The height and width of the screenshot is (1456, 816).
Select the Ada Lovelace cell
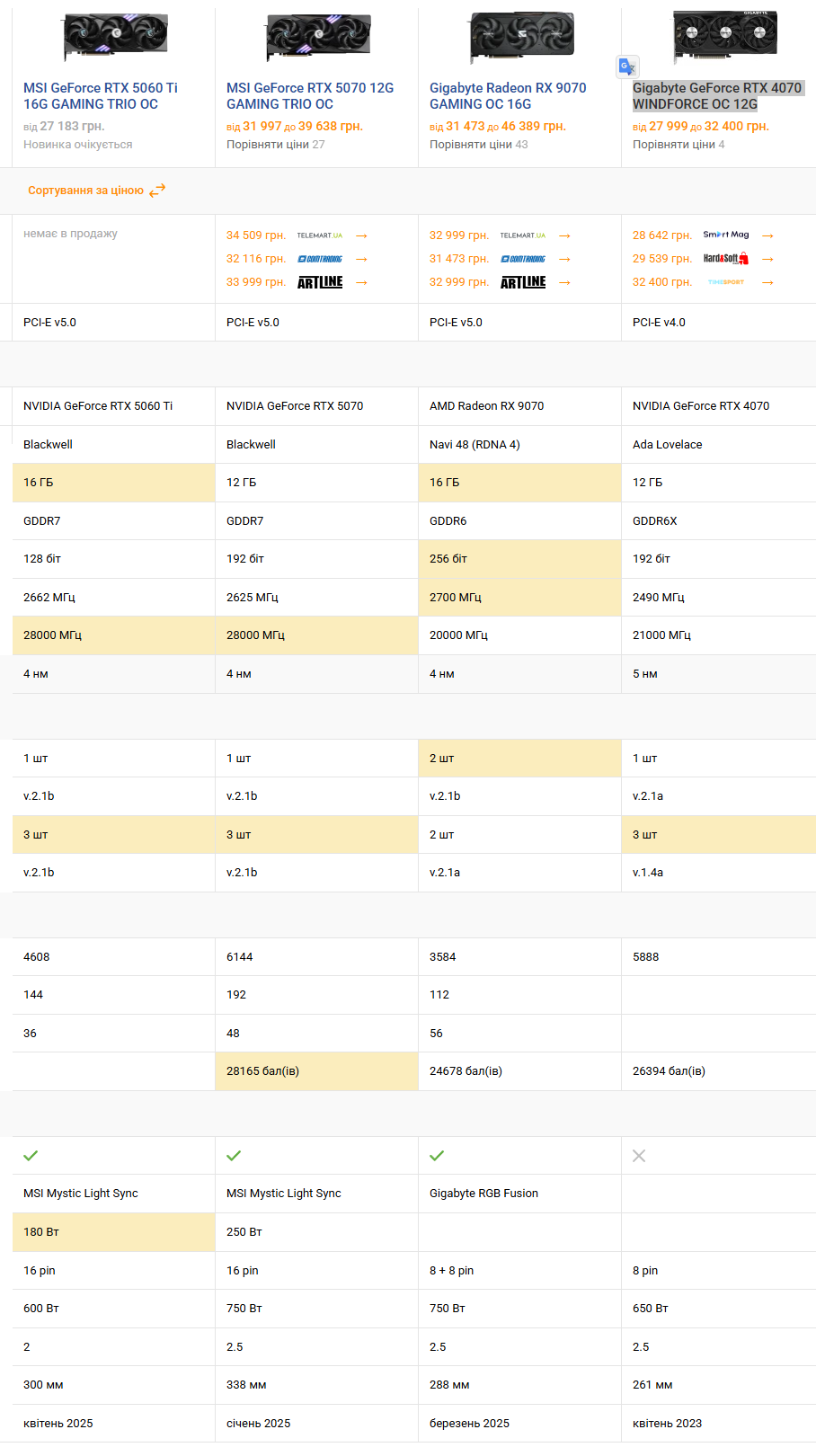[x=719, y=445]
